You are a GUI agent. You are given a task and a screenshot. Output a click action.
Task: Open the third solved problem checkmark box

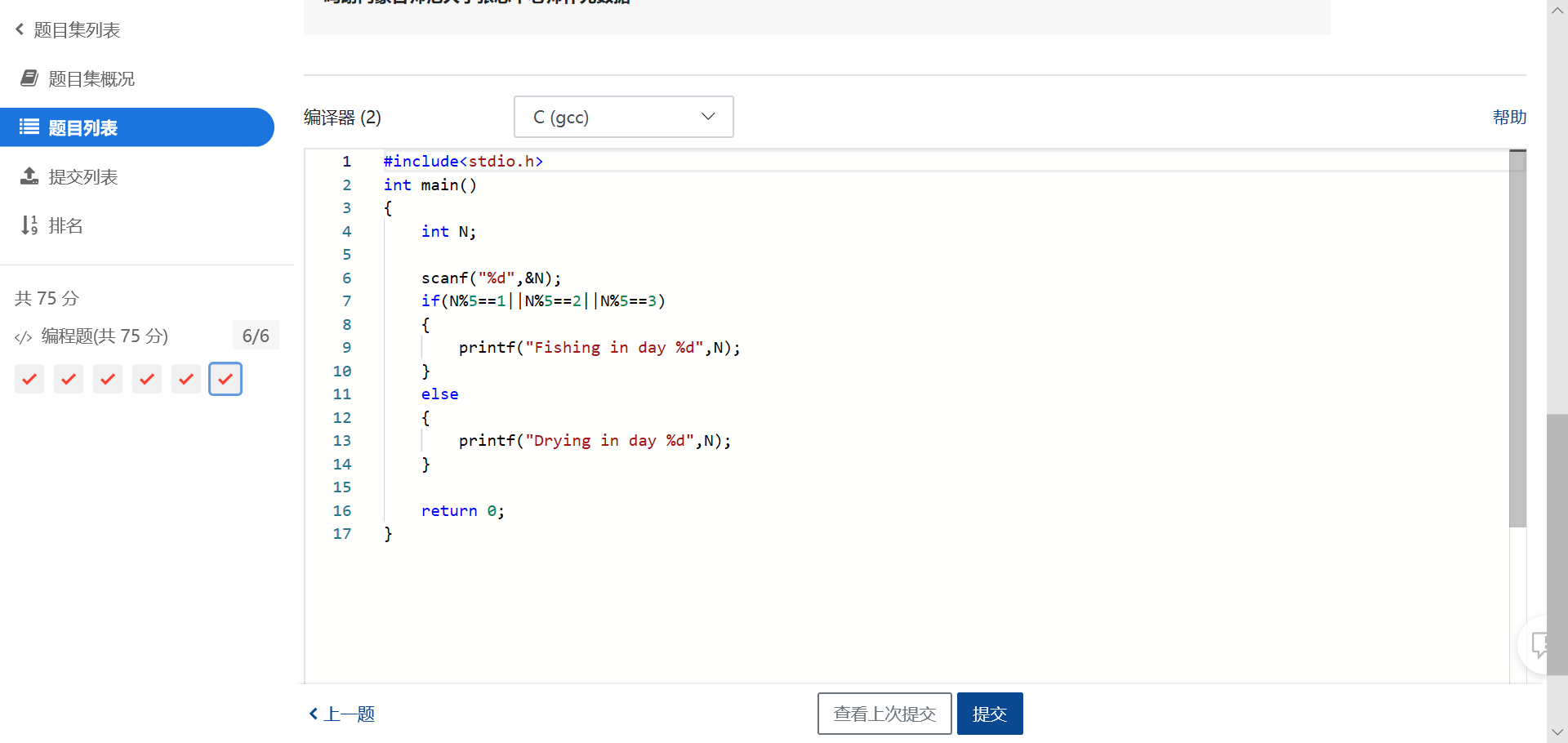pos(108,379)
